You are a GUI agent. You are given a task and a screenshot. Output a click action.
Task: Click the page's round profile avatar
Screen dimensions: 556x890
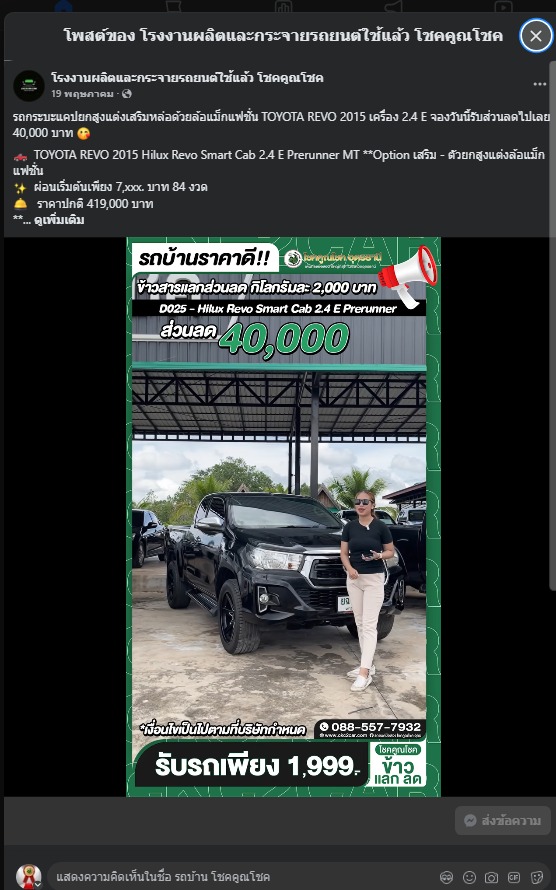29,86
